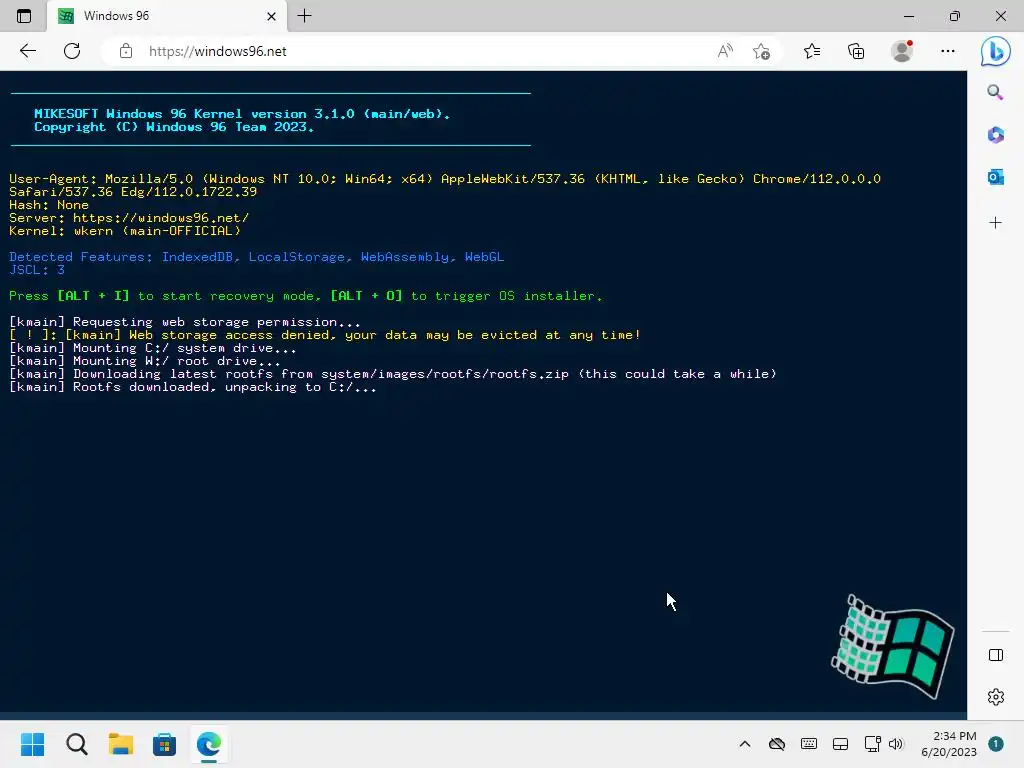Go back to the previous page

tap(27, 51)
